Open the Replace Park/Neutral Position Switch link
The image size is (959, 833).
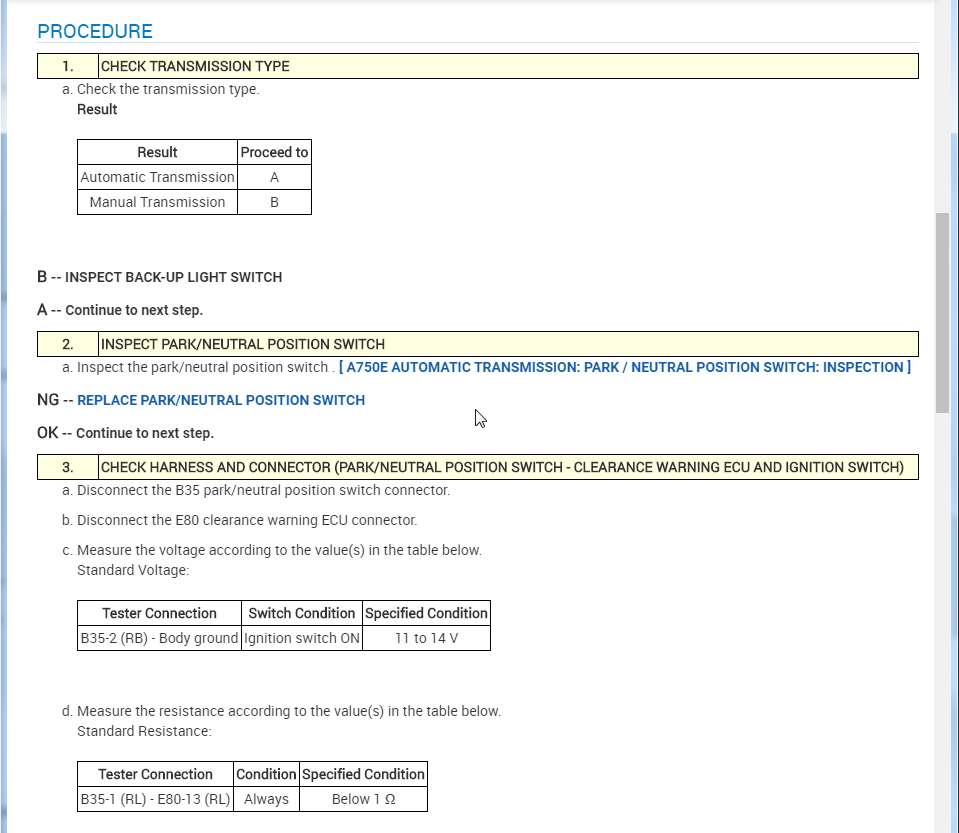[x=221, y=400]
